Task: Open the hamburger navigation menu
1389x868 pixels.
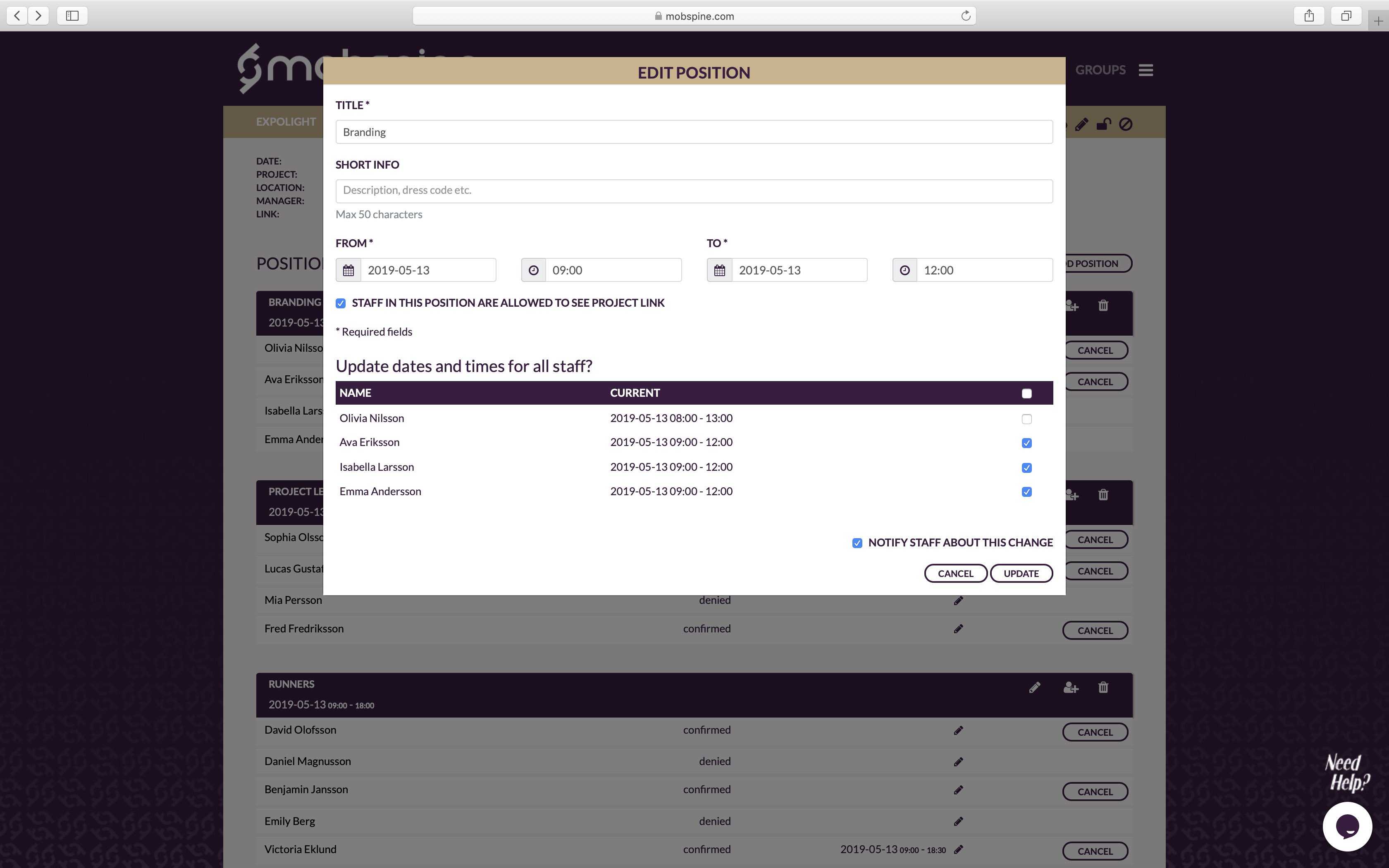Action: pyautogui.click(x=1146, y=69)
